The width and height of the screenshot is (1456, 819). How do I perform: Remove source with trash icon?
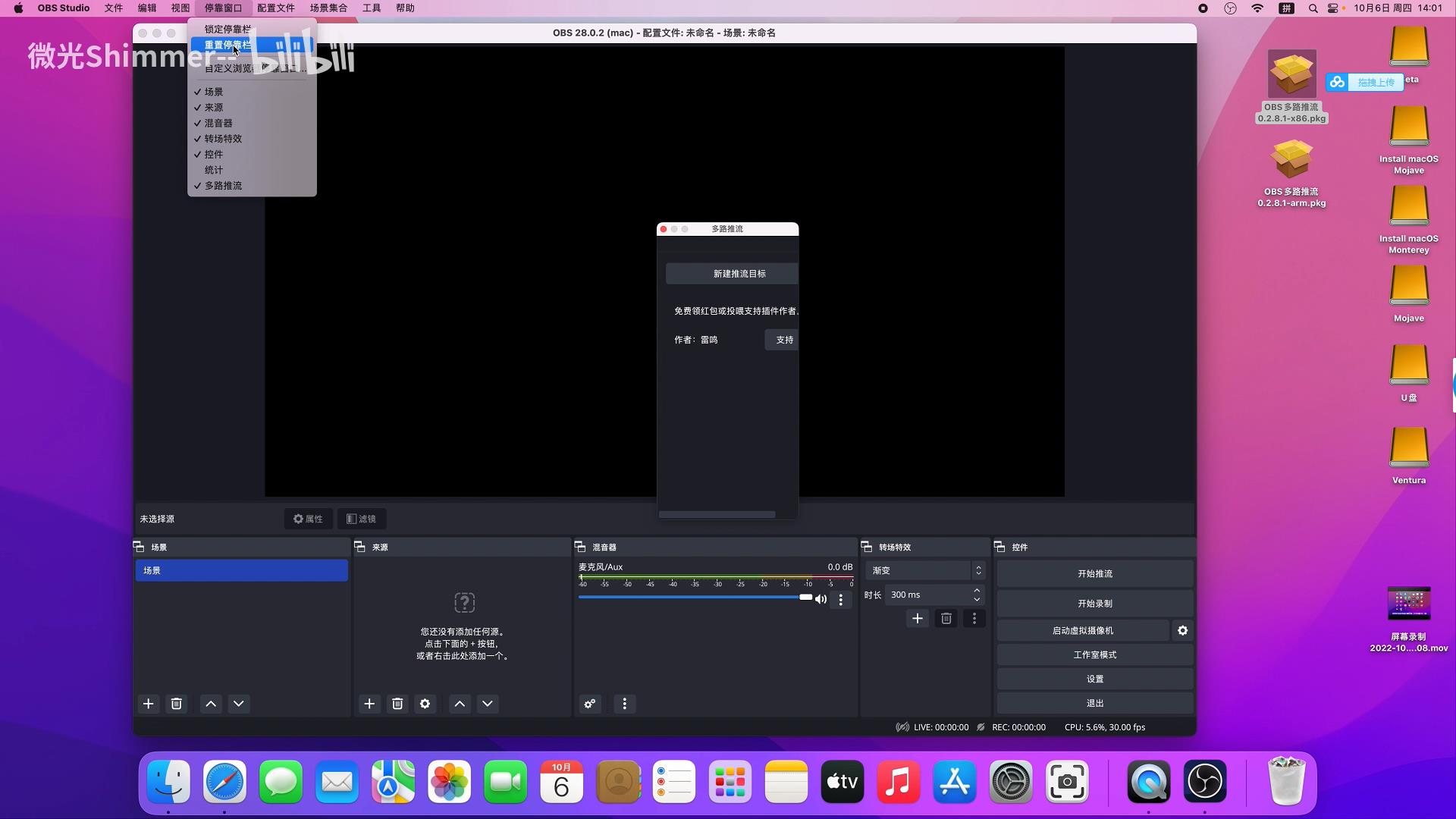point(397,704)
